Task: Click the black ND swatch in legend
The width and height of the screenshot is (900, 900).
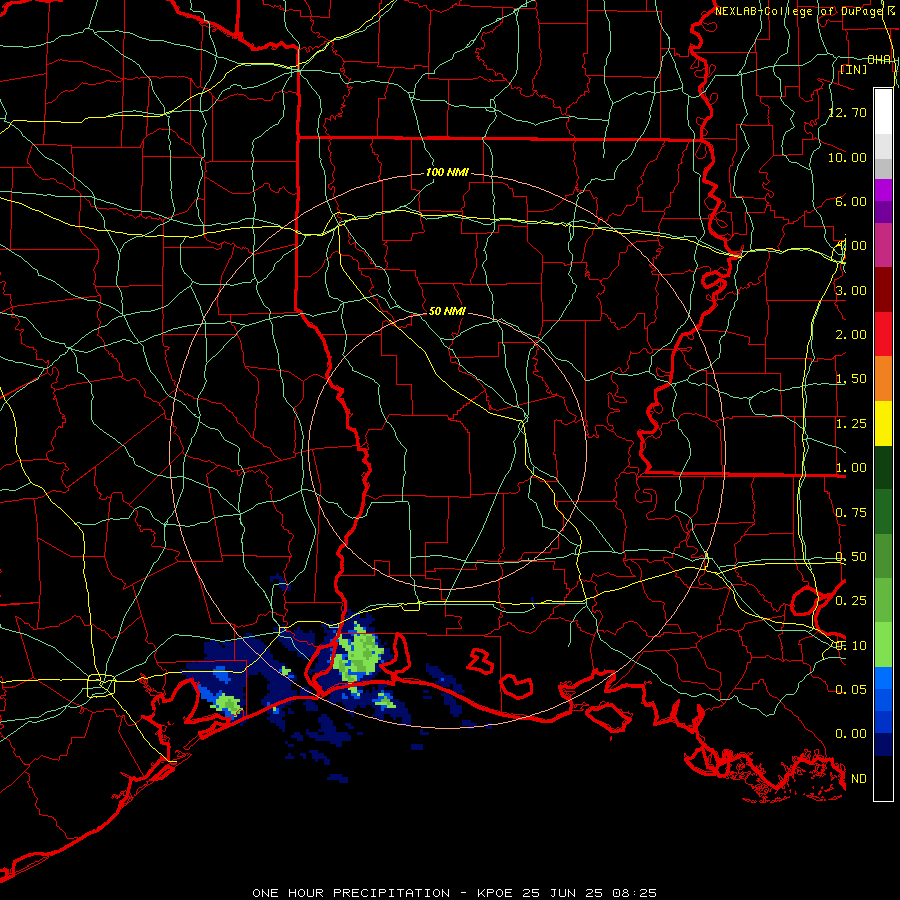Action: 883,778
